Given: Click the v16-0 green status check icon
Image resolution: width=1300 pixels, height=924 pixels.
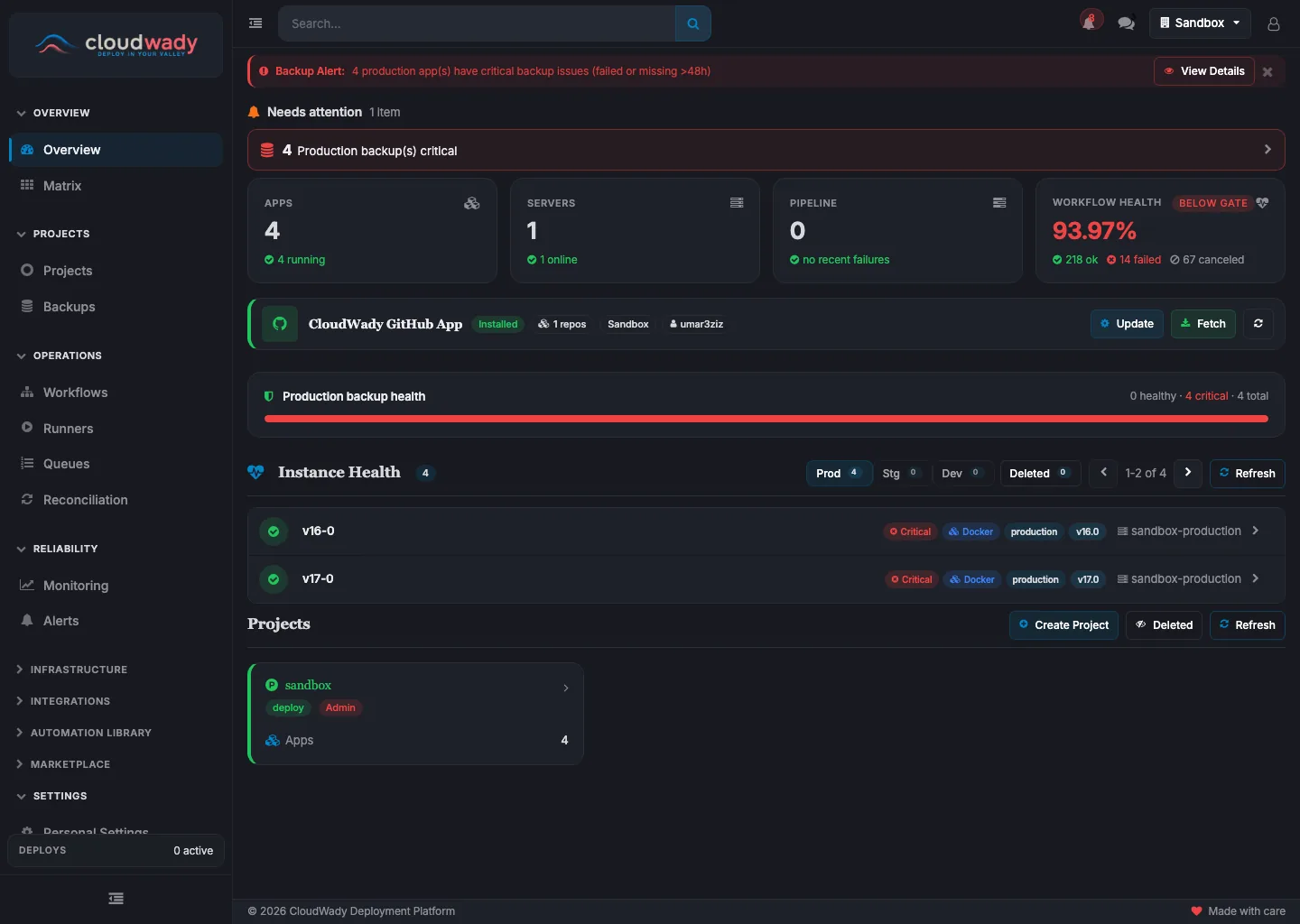Looking at the screenshot, I should click(274, 531).
